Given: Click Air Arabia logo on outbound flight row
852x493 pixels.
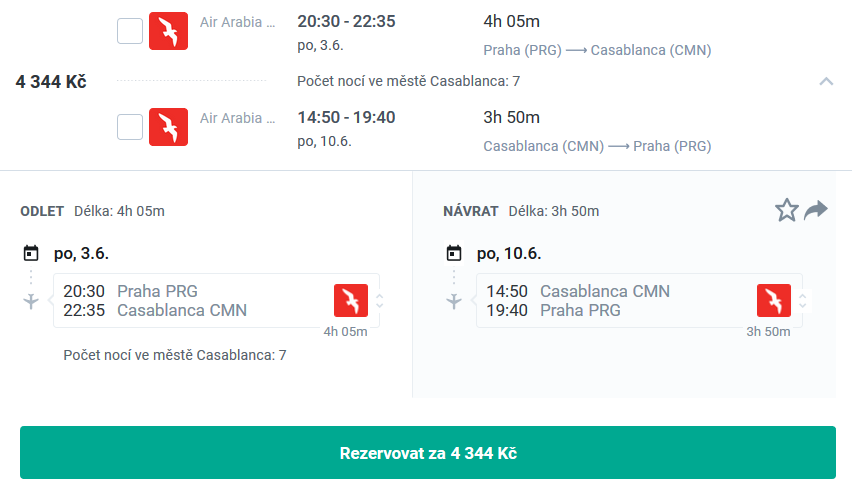Looking at the screenshot, I should (168, 31).
